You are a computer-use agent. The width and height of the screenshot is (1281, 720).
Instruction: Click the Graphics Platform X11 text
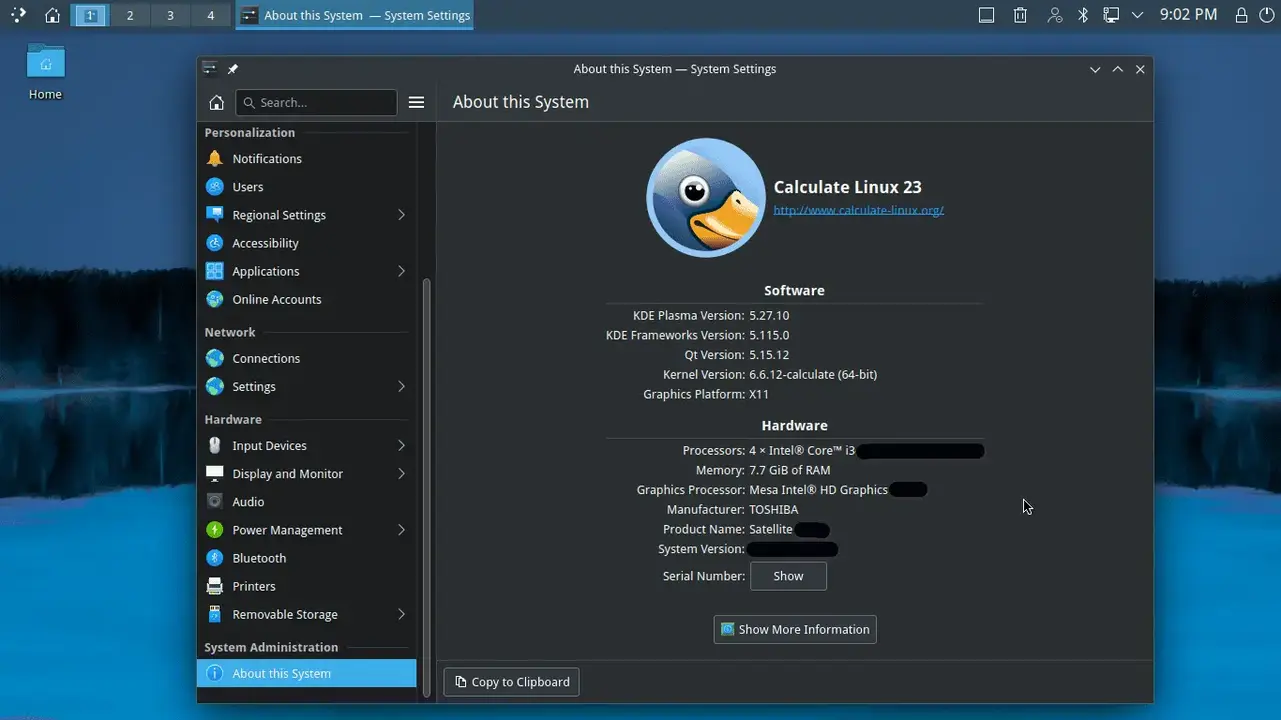pyautogui.click(x=759, y=394)
